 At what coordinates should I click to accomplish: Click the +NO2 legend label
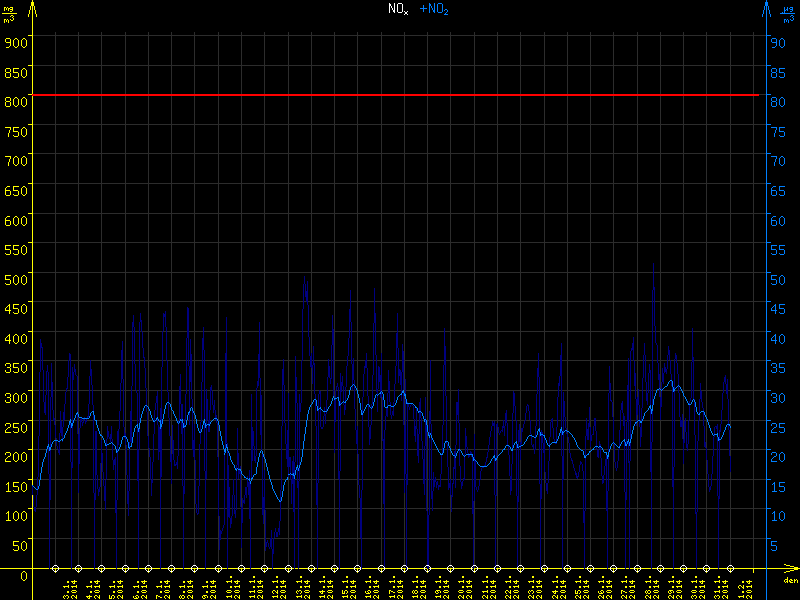point(434,10)
